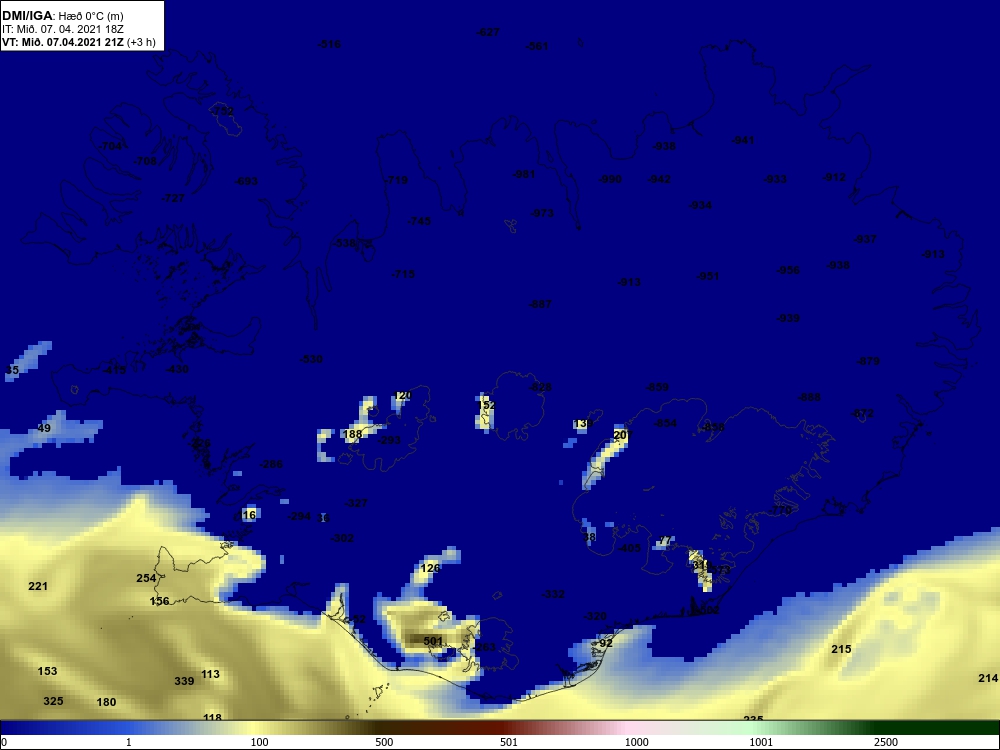Click the map value -859
This screenshot has width=1000, height=750.
[657, 387]
